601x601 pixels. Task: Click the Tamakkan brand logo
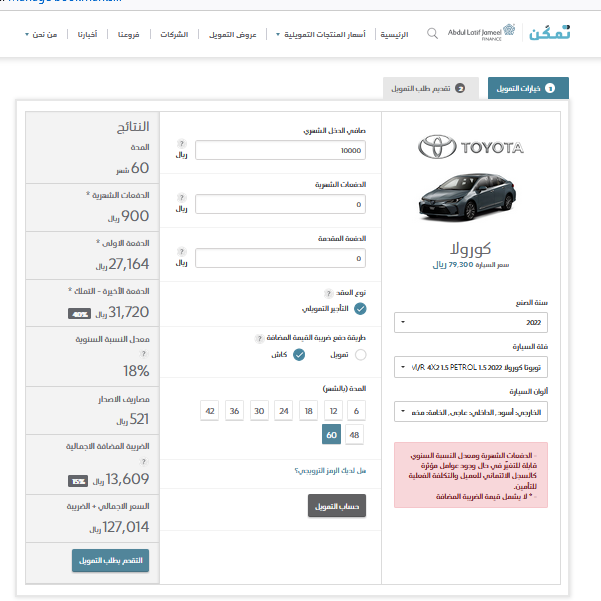[x=550, y=33]
